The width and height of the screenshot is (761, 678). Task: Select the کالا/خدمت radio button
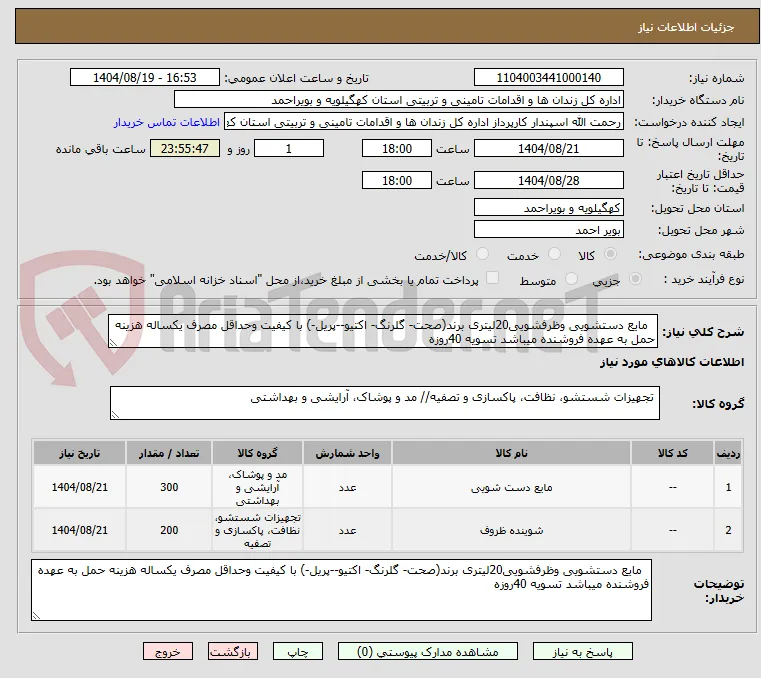[x=482, y=254]
